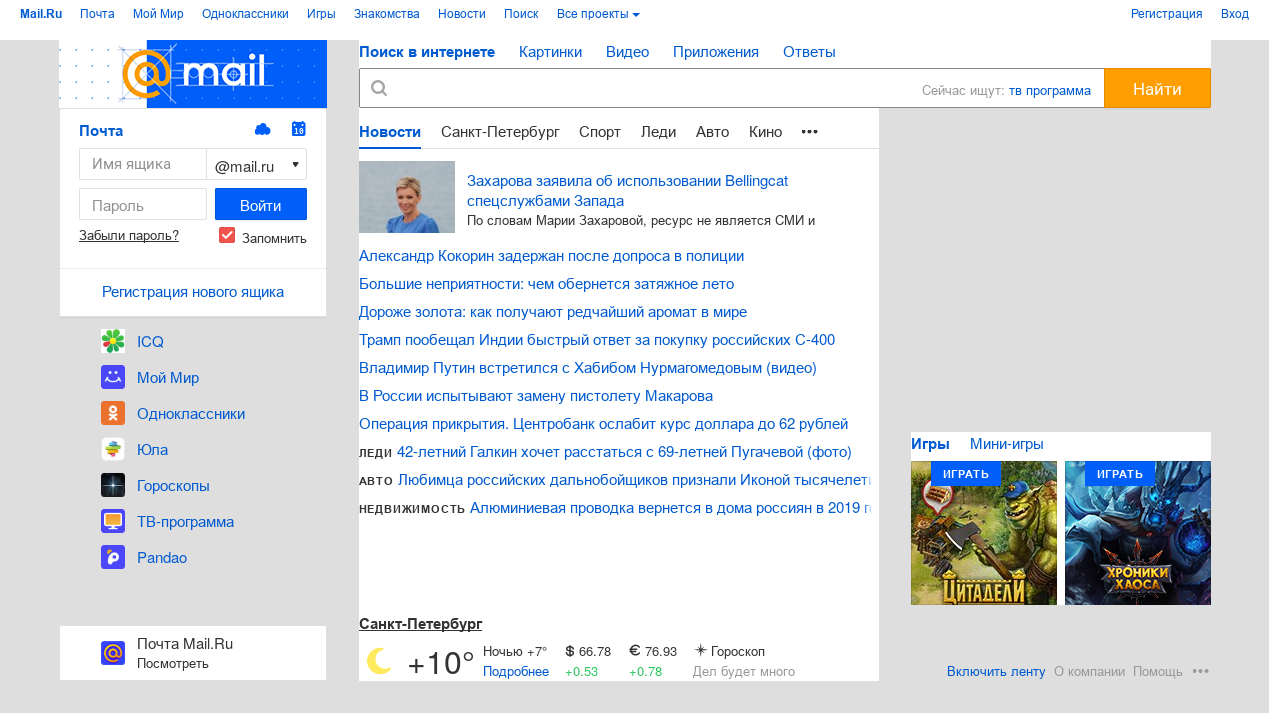Switch to Новости tab
Viewport: 1269px width, 713px height.
point(390,131)
